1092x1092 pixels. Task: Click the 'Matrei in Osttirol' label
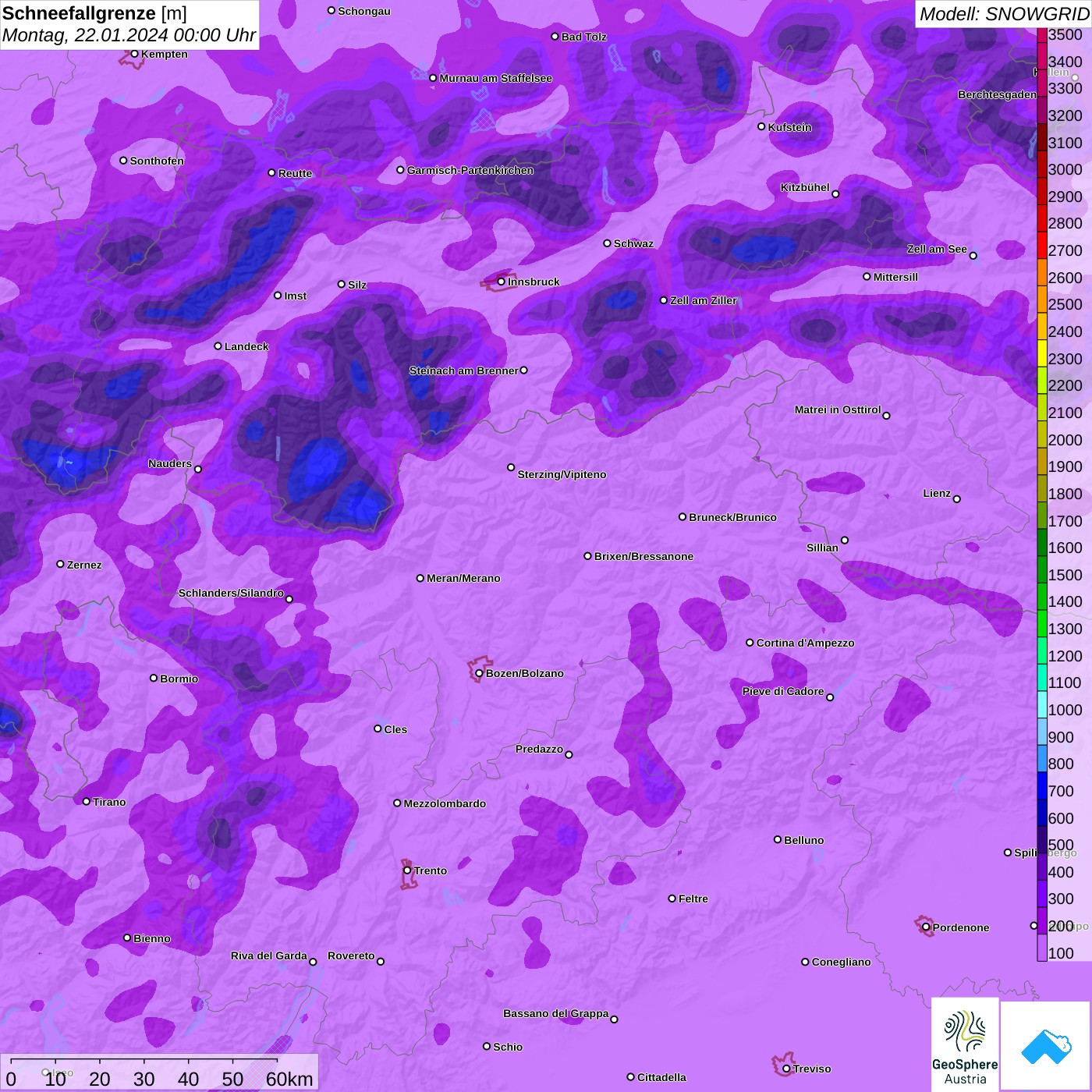[x=838, y=409]
